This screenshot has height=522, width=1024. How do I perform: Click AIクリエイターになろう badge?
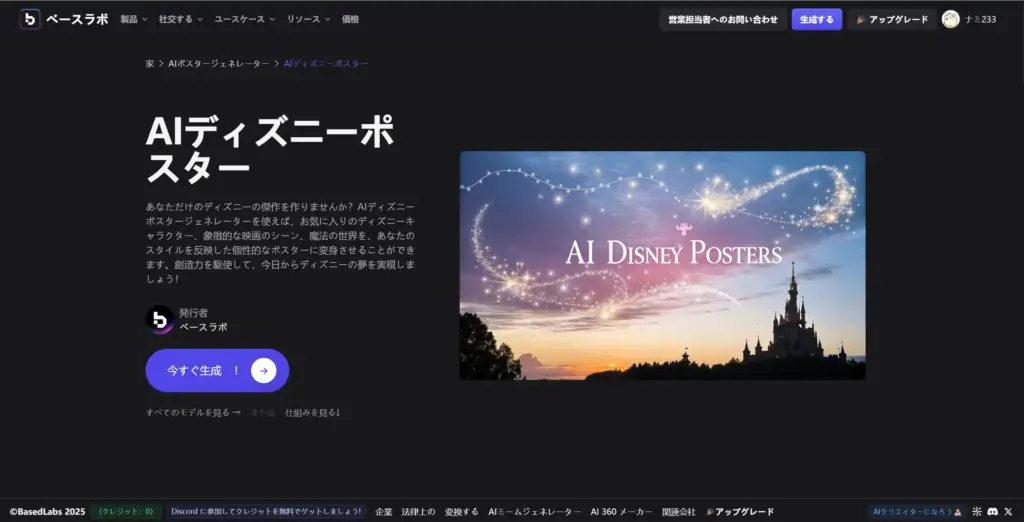tap(917, 512)
